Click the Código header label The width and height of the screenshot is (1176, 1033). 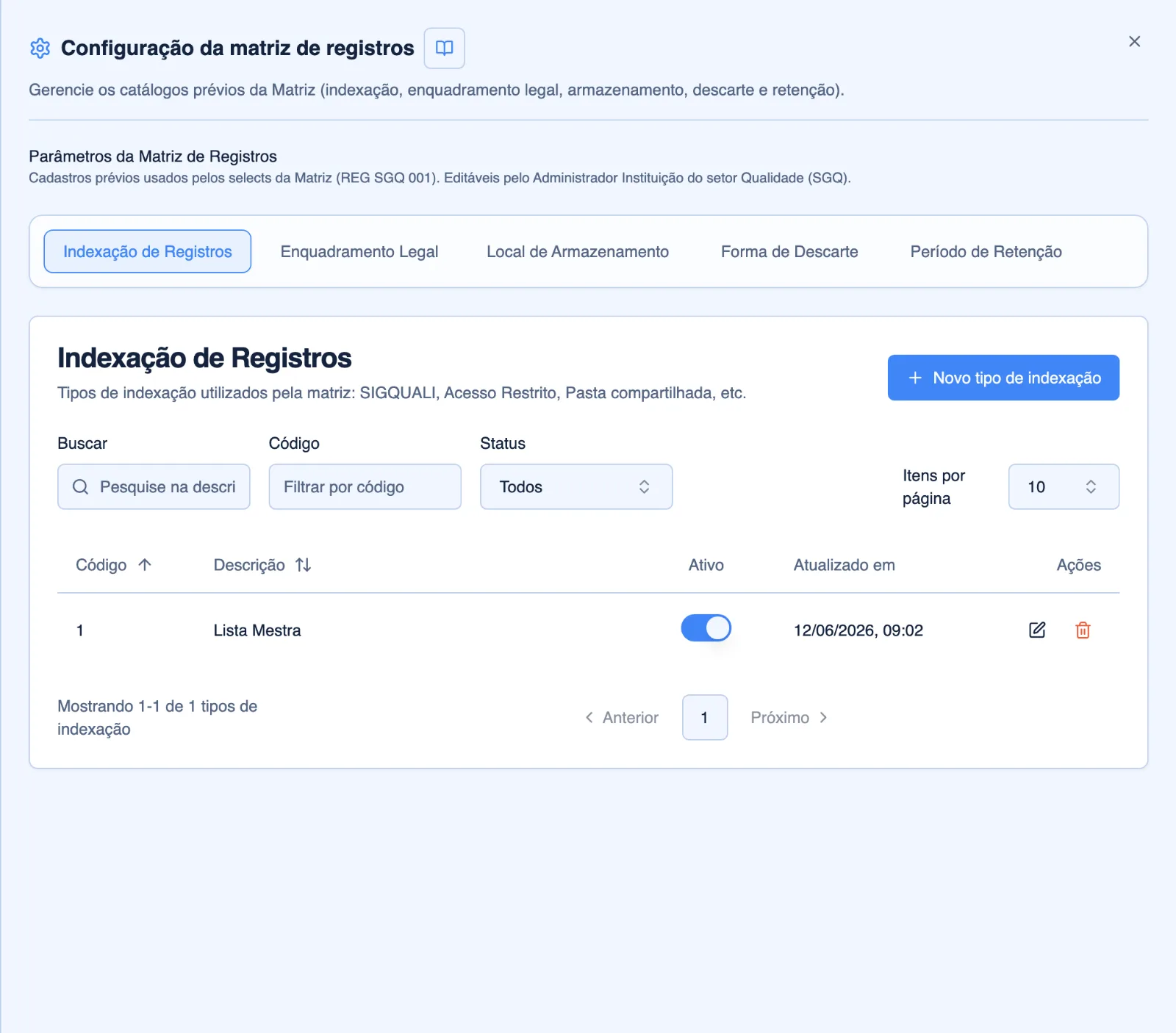(101, 565)
